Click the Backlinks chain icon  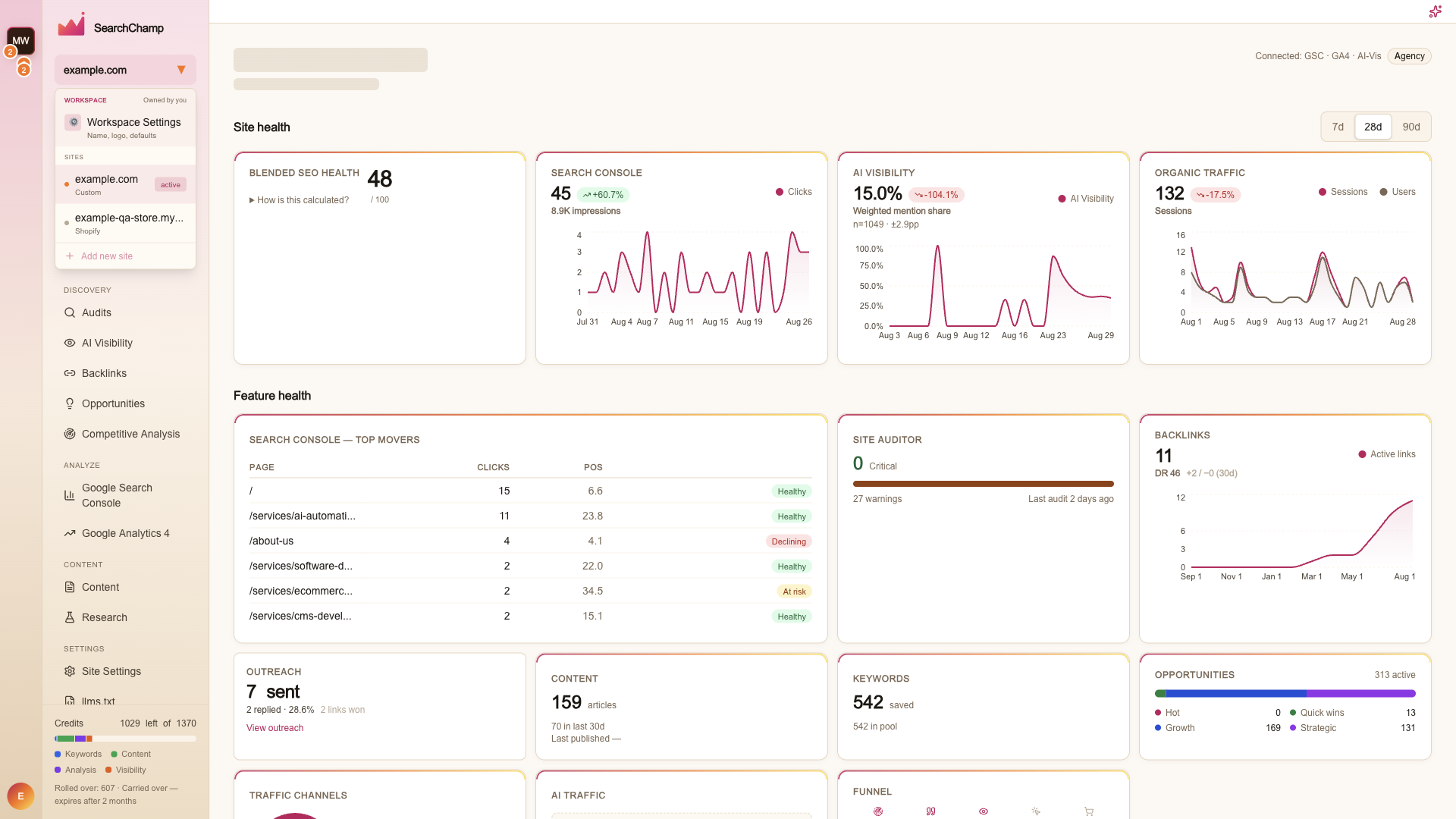[70, 373]
